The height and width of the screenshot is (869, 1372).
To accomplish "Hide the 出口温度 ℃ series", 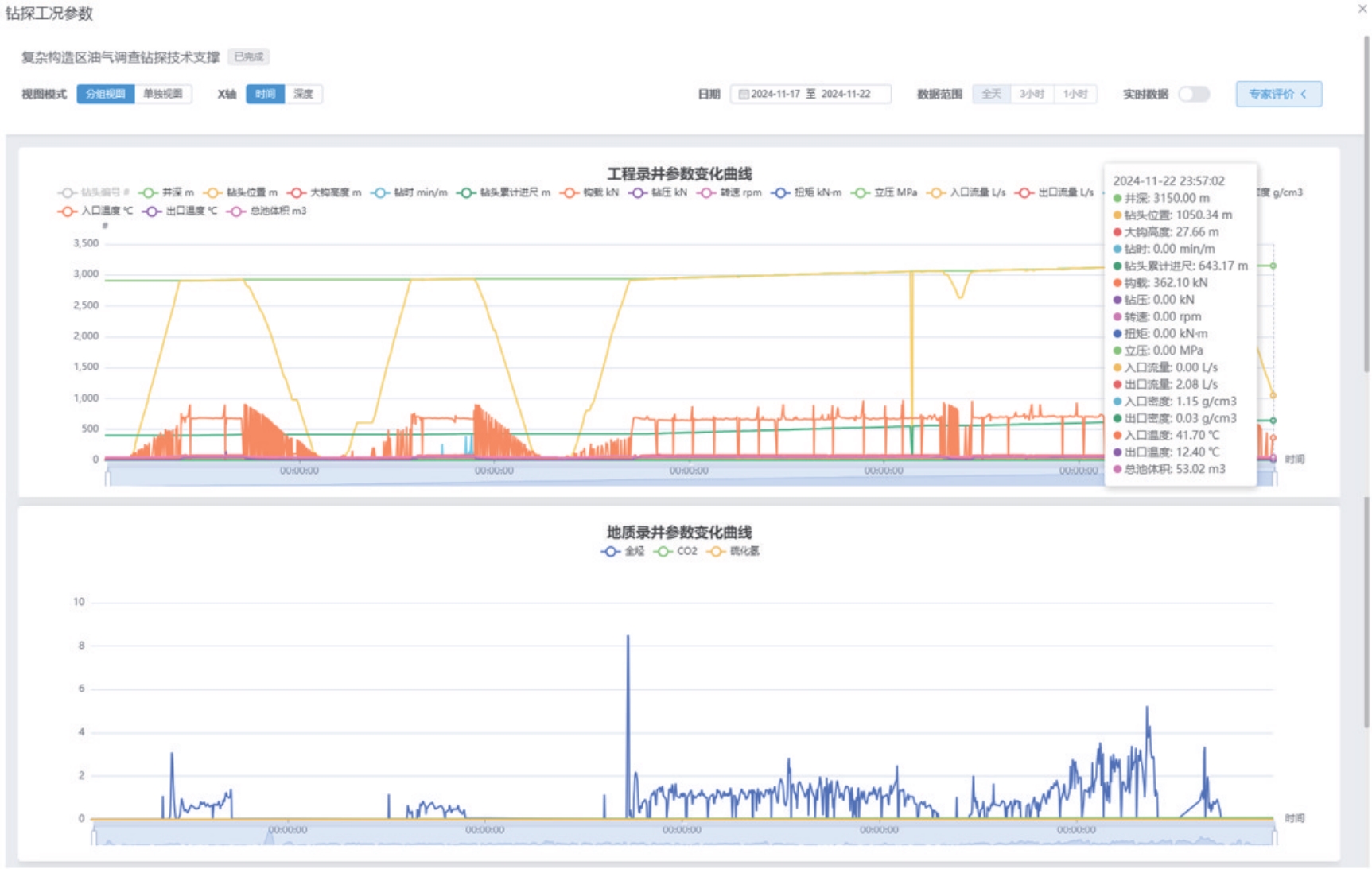I will tap(180, 211).
